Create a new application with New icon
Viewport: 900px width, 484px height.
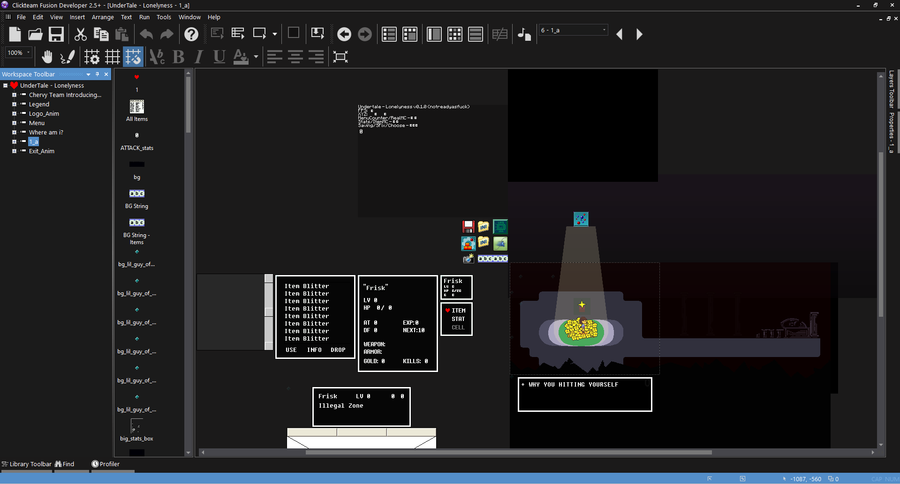pos(14,34)
